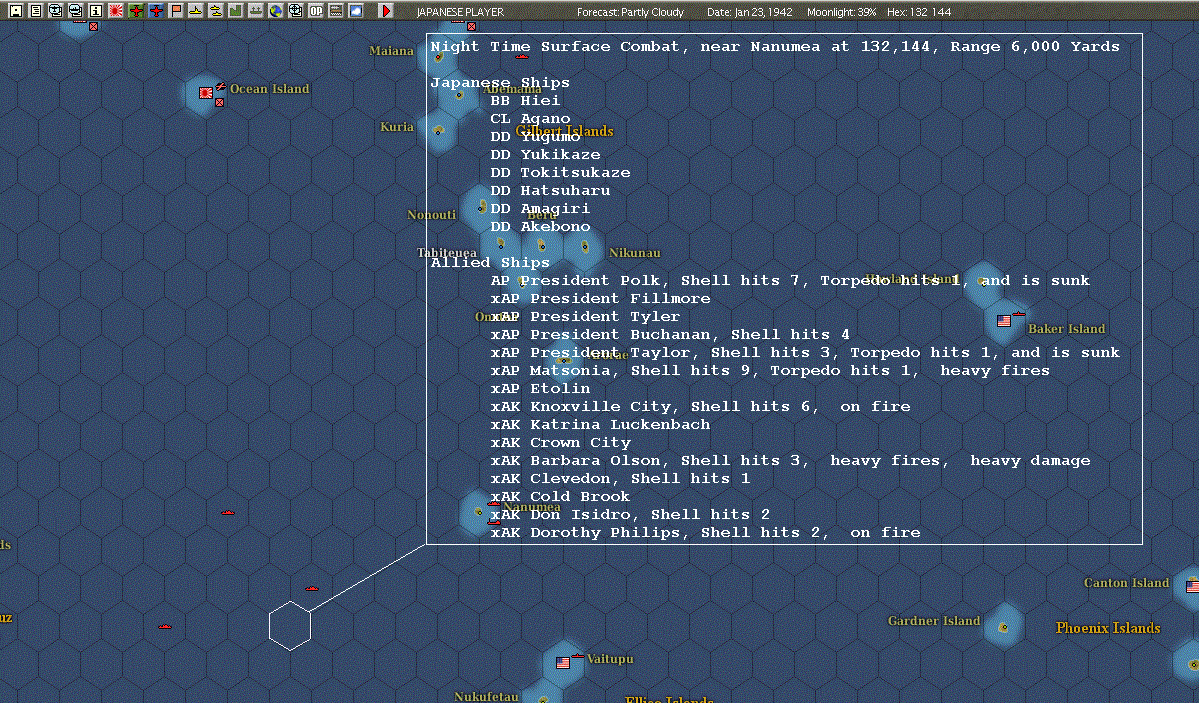
Task: Click the 'xAP Matsonia' combat line
Action: pos(770,370)
